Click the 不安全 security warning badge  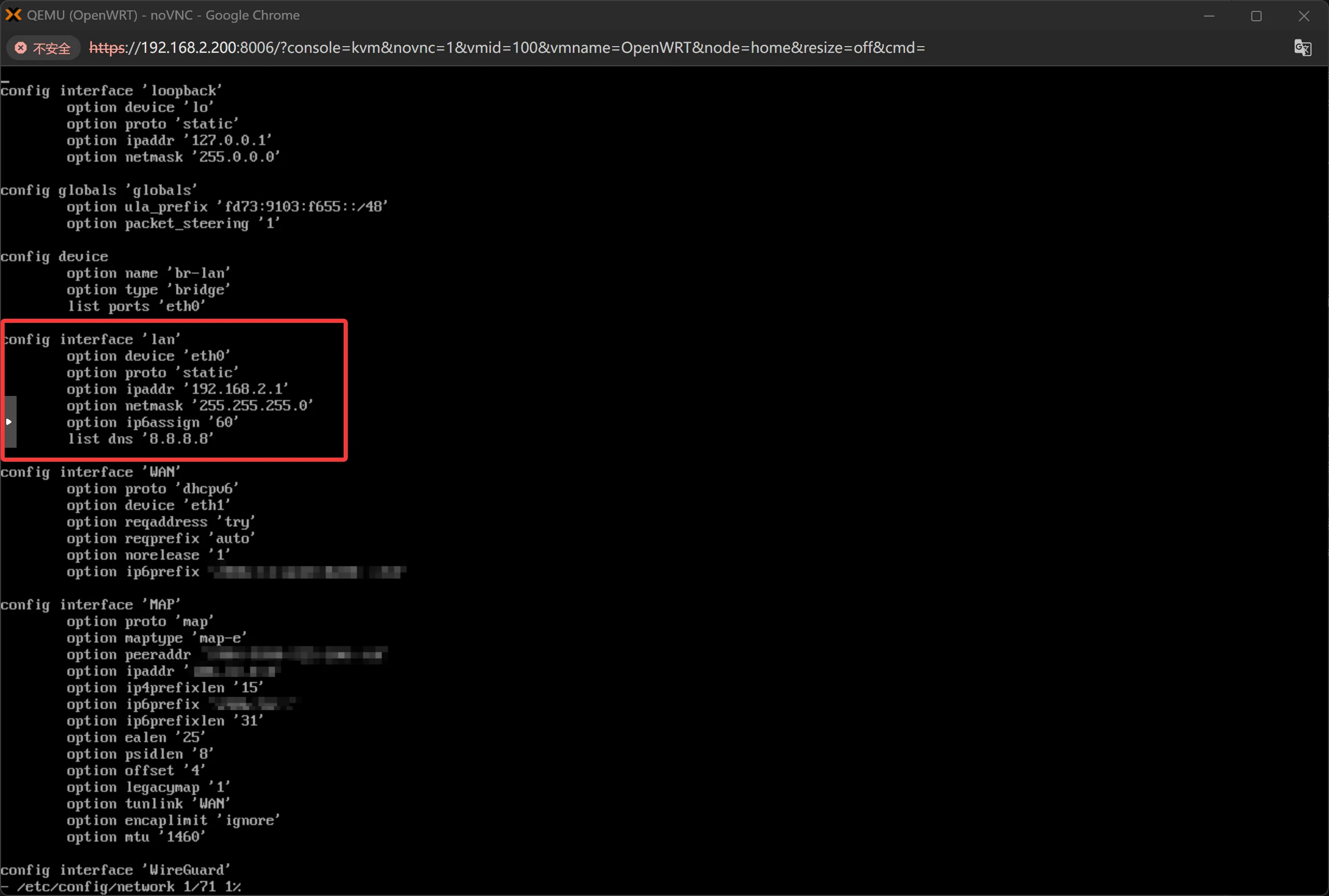pyautogui.click(x=43, y=48)
